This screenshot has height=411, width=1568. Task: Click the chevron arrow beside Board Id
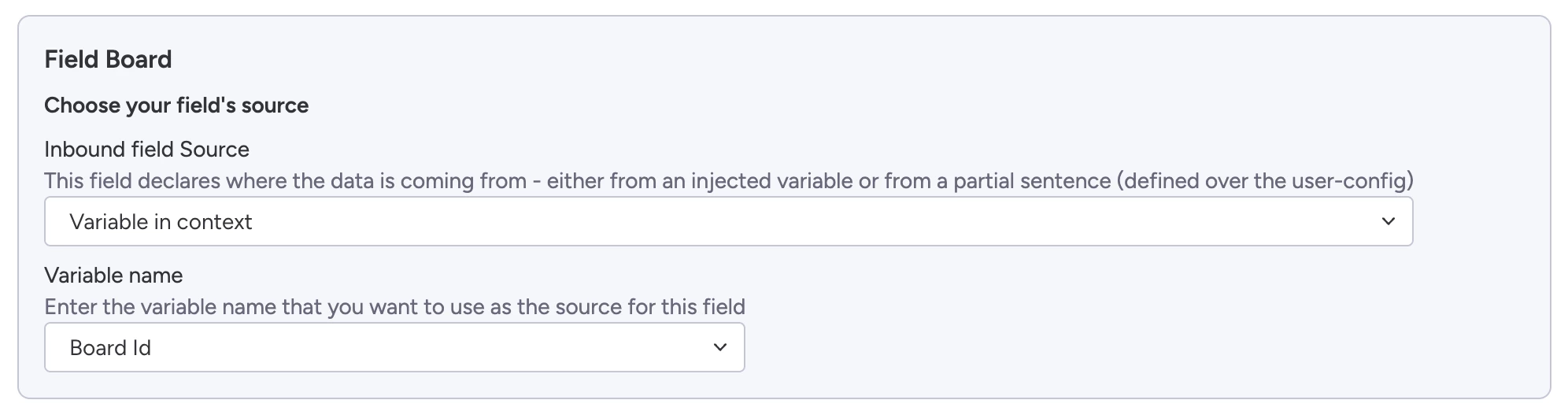coord(719,348)
